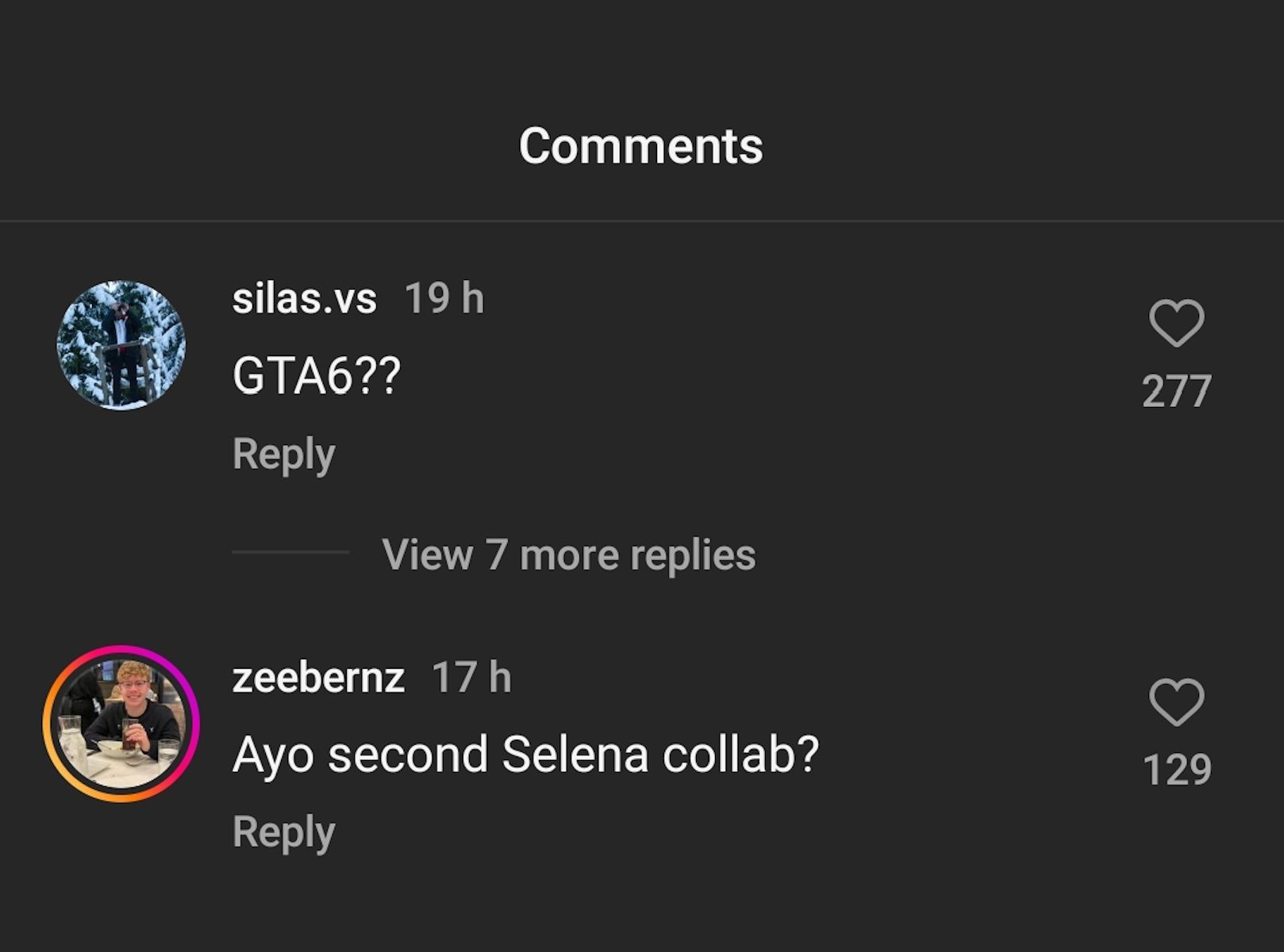Tap the Comments header title
The image size is (1284, 952).
[x=641, y=146]
